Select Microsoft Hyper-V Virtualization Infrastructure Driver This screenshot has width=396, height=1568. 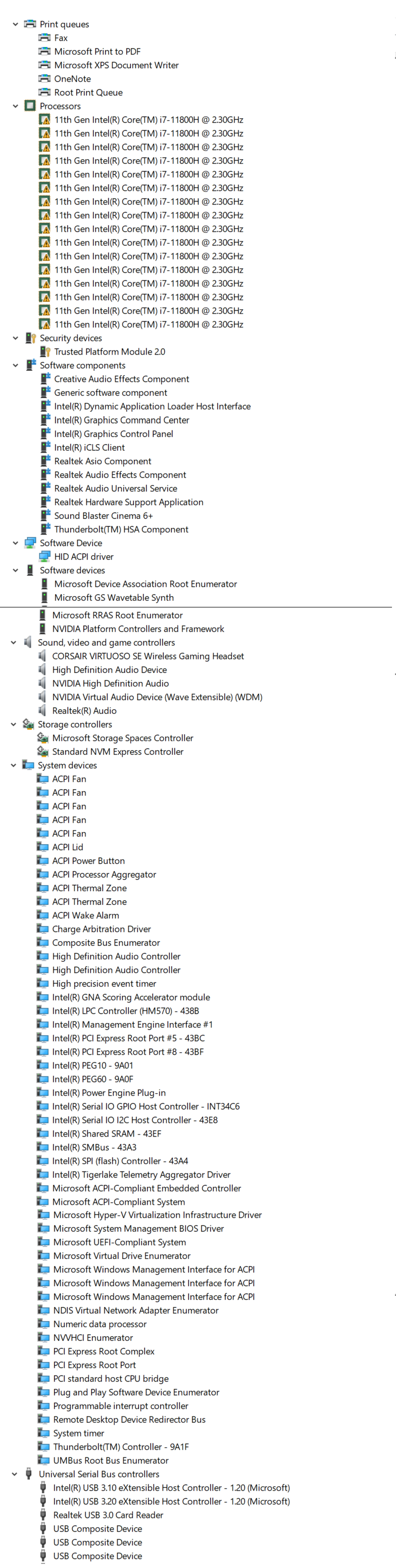[x=157, y=1214]
